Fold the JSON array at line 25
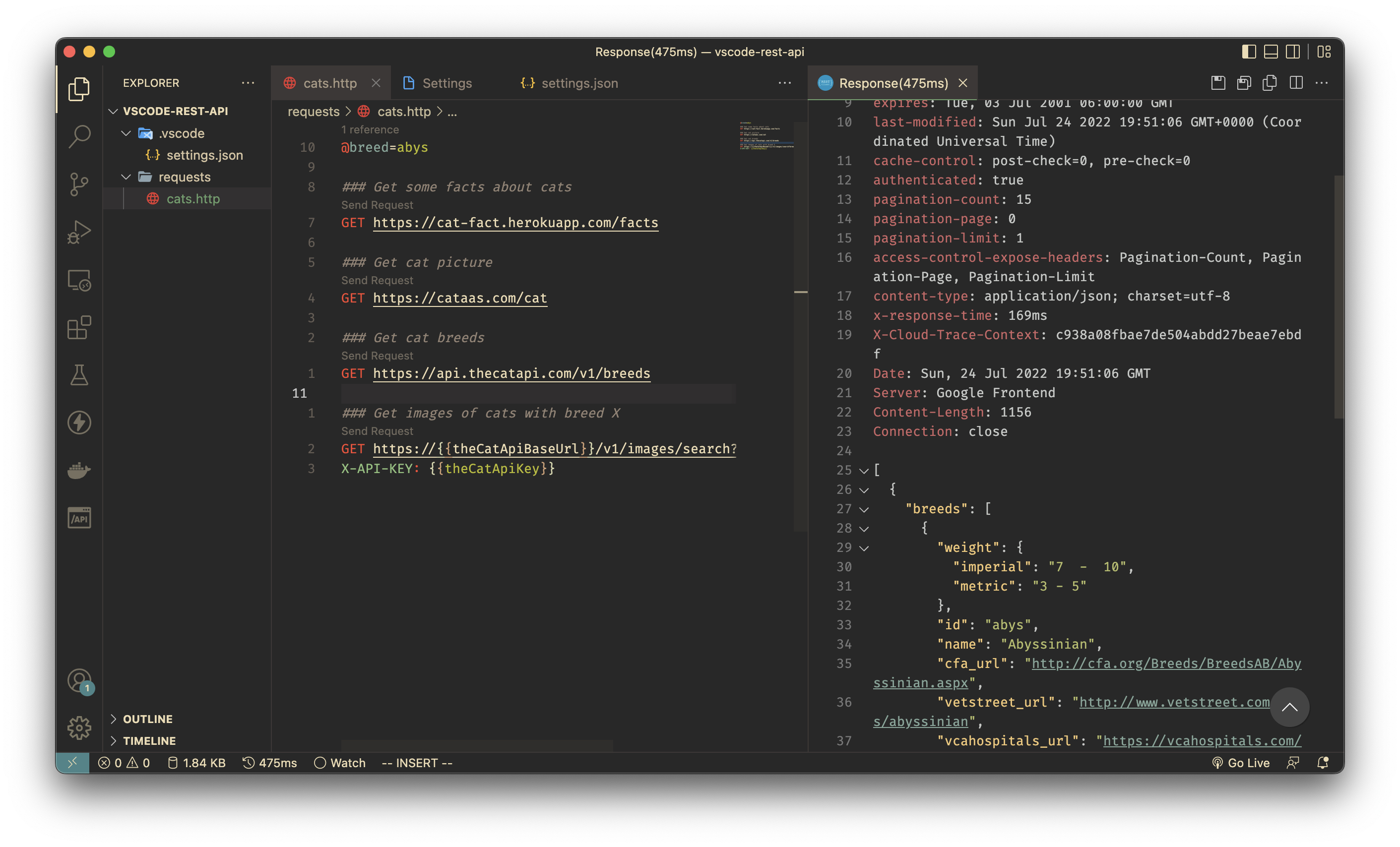The width and height of the screenshot is (1400, 847). pos(864,471)
